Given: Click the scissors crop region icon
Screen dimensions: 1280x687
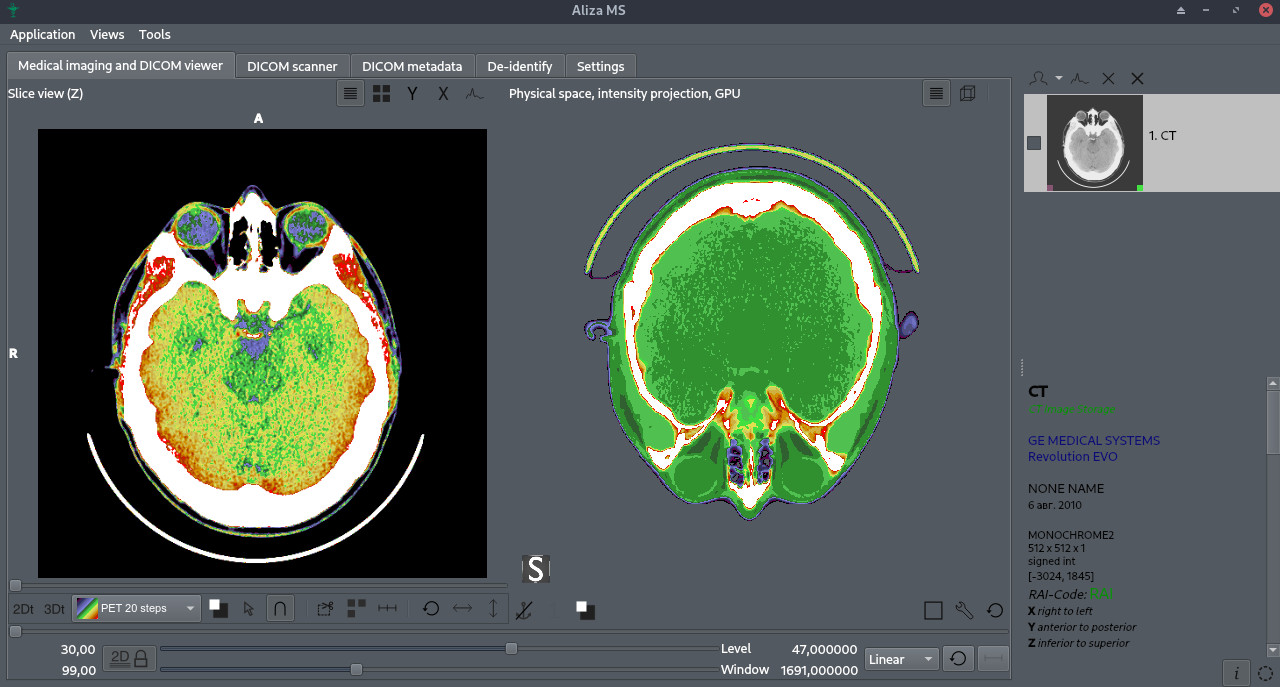Looking at the screenshot, I should (x=325, y=608).
